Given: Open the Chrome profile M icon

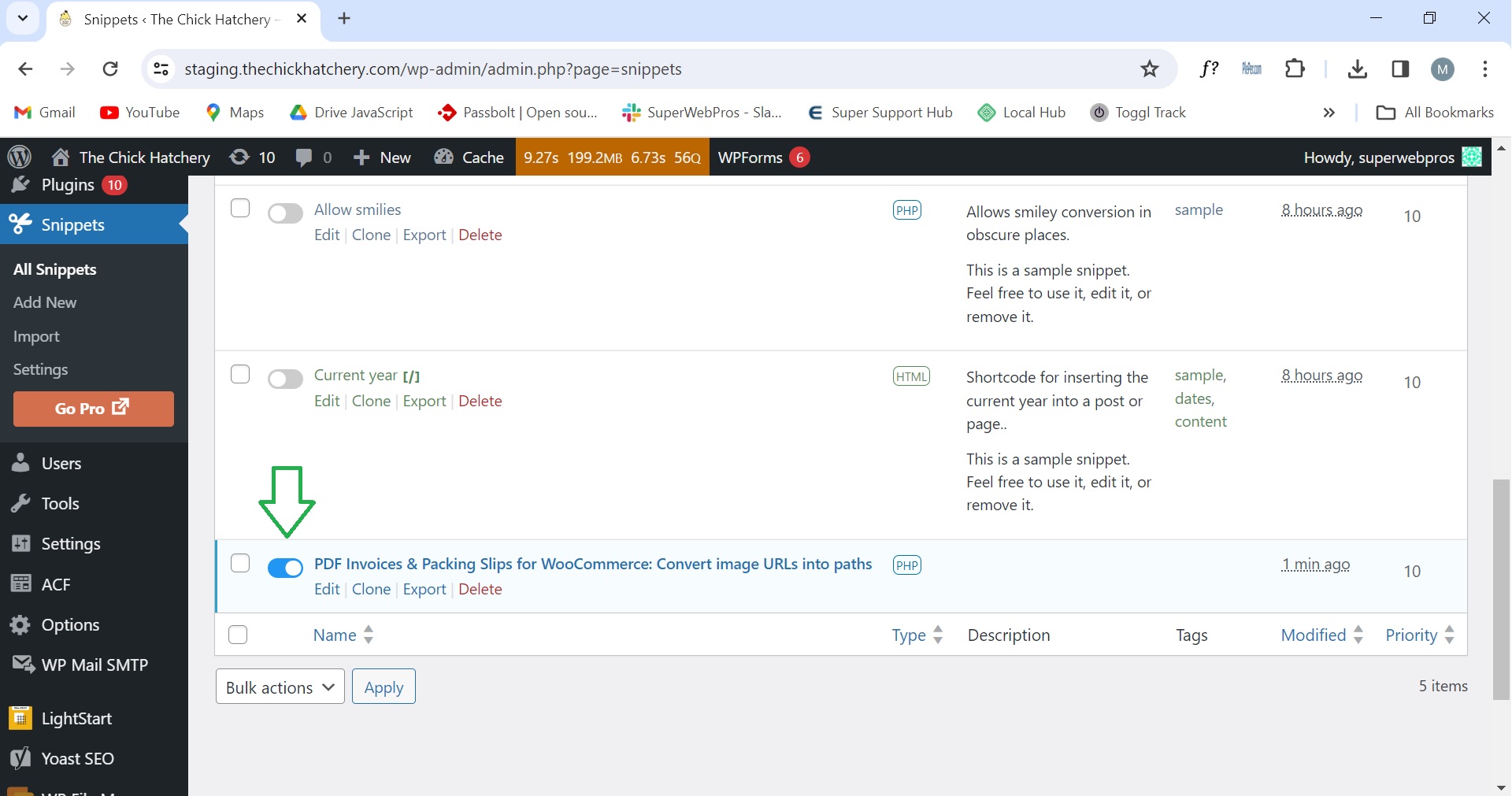Looking at the screenshot, I should pos(1443,69).
